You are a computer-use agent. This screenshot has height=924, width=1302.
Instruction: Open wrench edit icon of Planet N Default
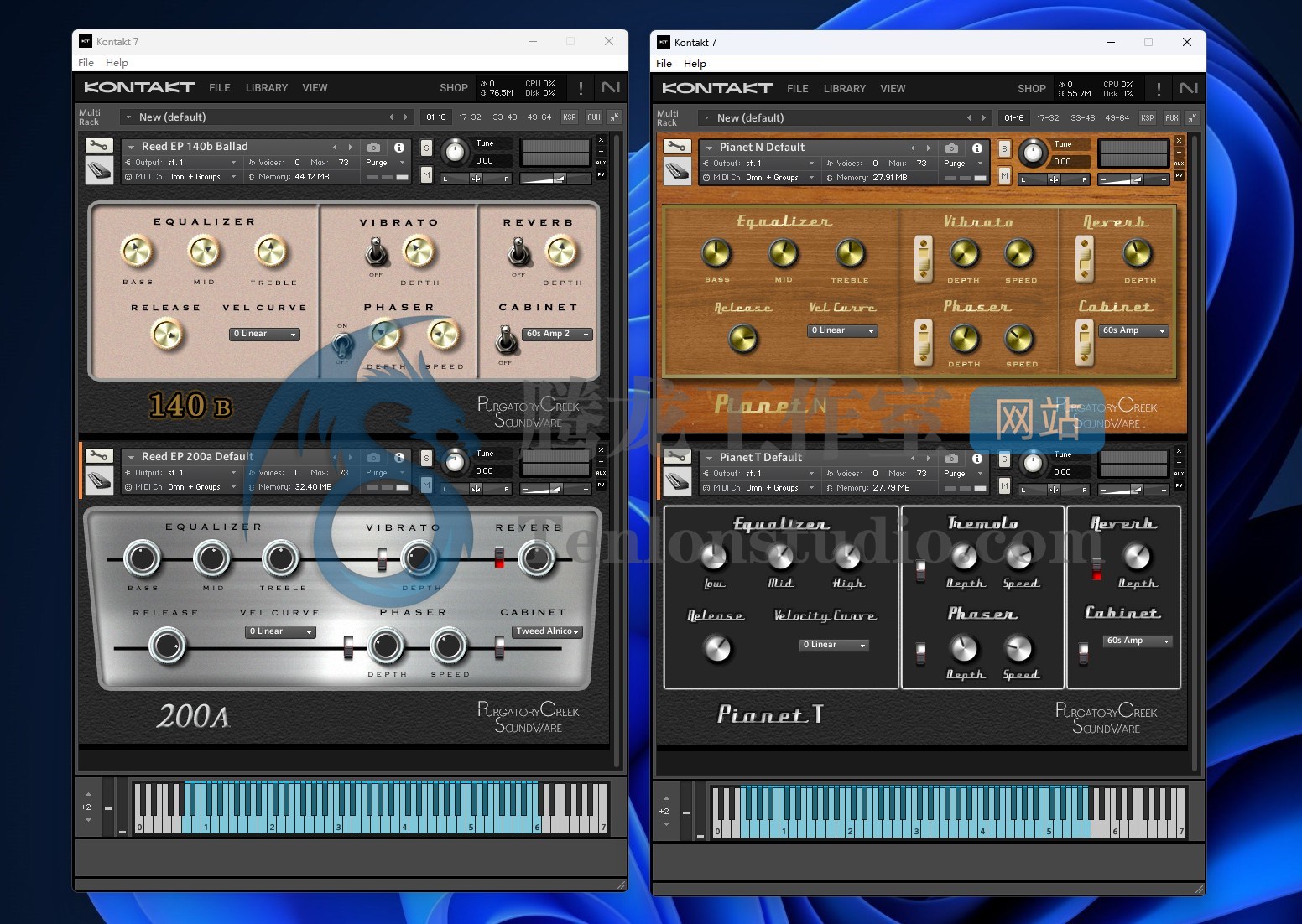[x=677, y=147]
